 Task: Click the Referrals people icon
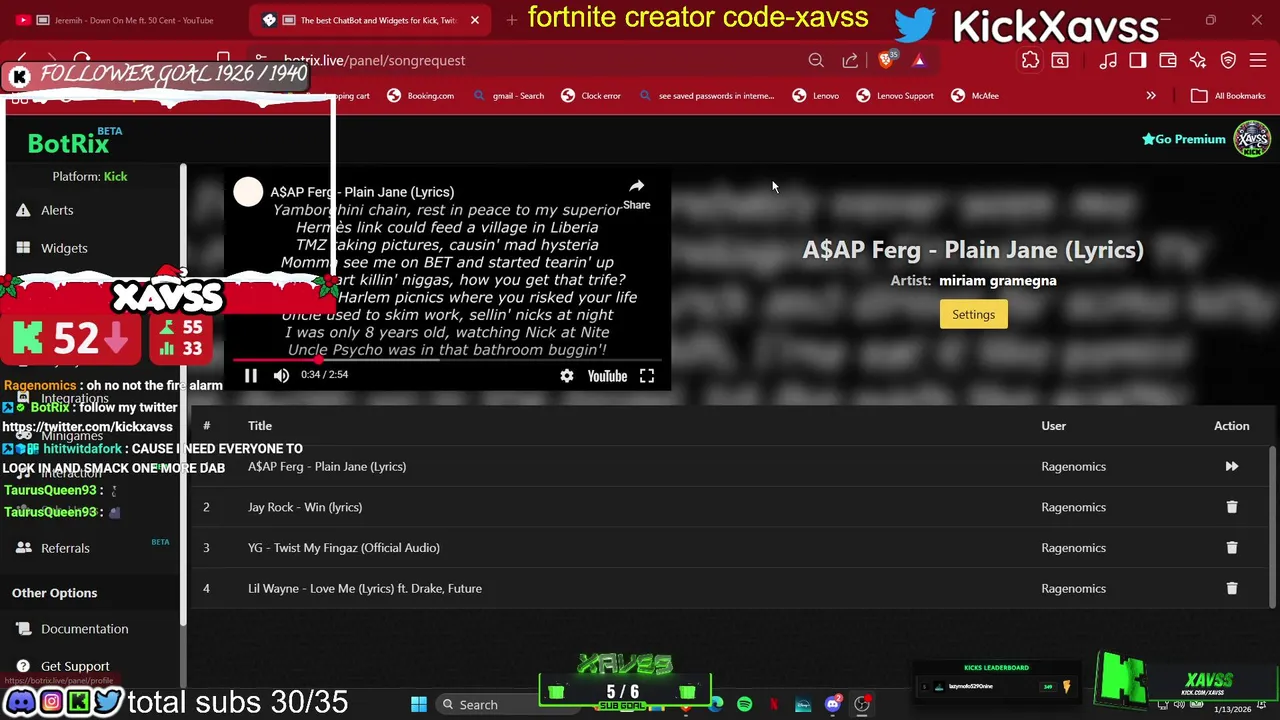pos(23,548)
